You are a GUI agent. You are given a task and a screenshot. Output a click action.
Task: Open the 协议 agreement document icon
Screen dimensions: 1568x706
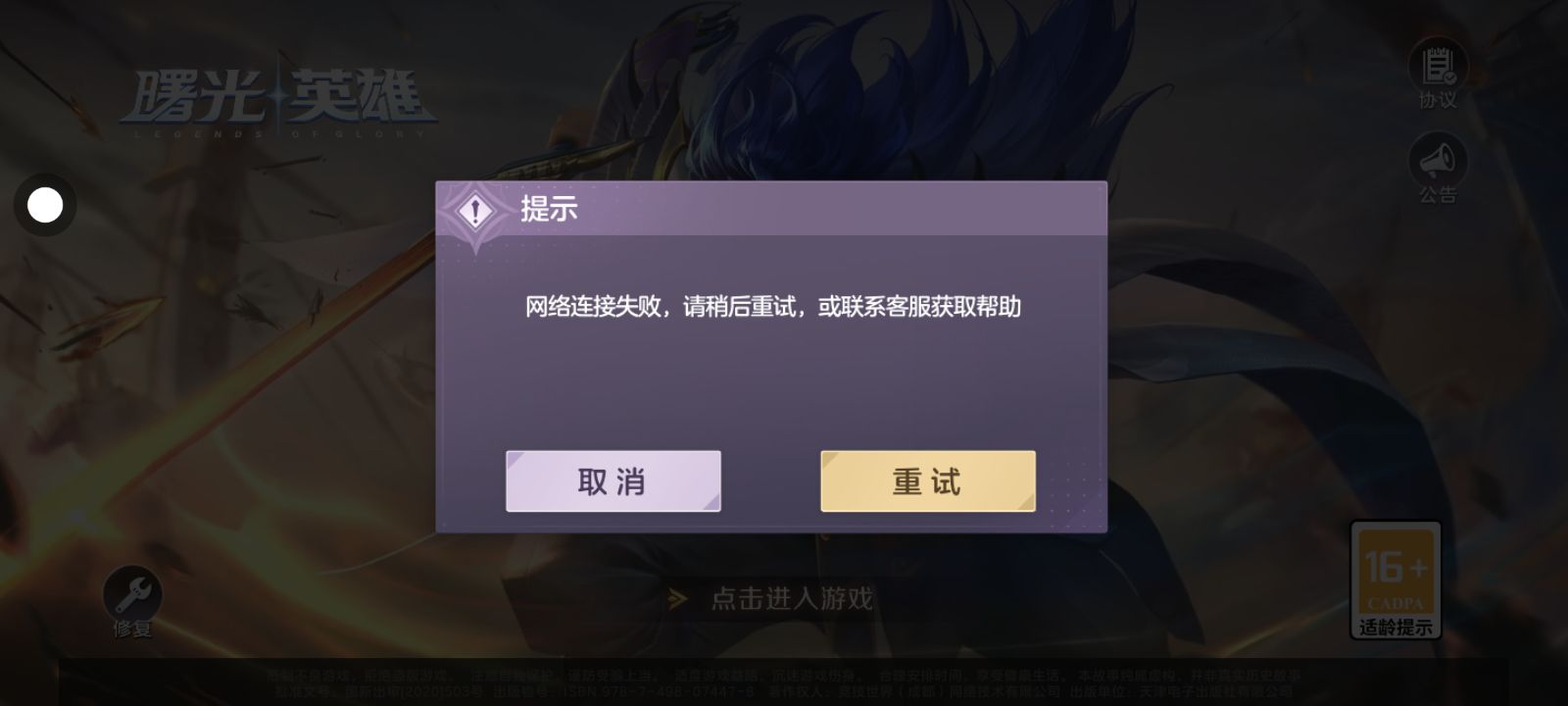pos(1438,65)
